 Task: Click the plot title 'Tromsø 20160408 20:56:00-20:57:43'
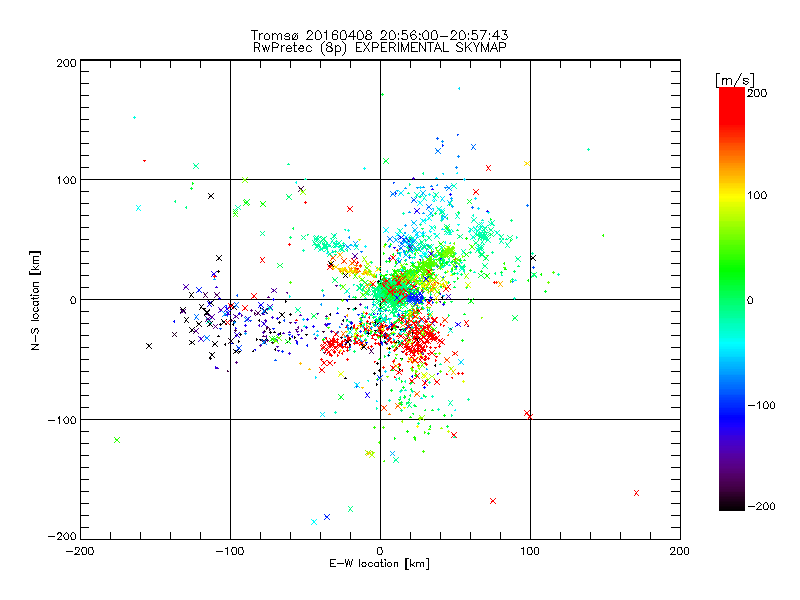(380, 35)
